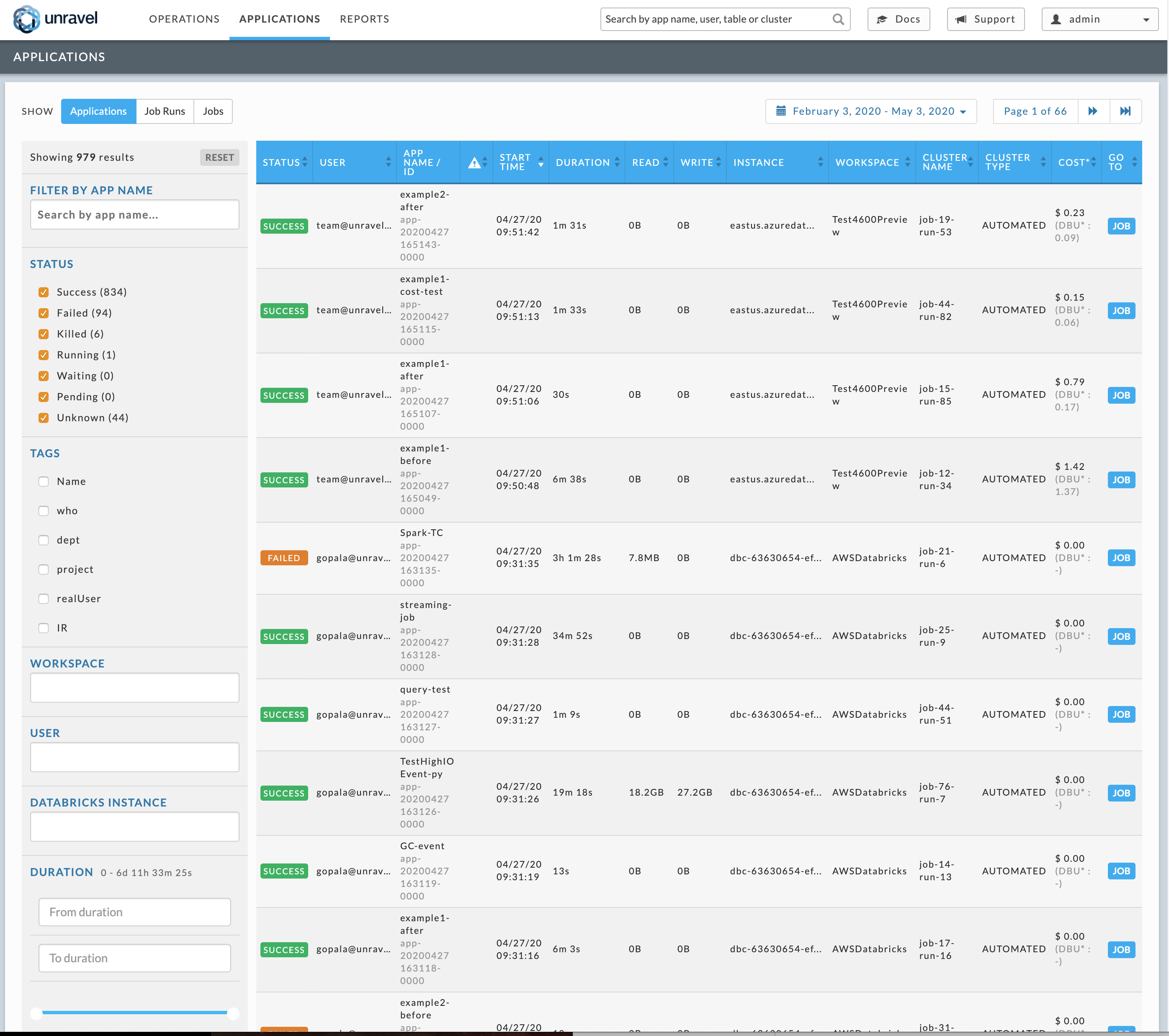Click the left duration slider handle

click(x=36, y=1013)
